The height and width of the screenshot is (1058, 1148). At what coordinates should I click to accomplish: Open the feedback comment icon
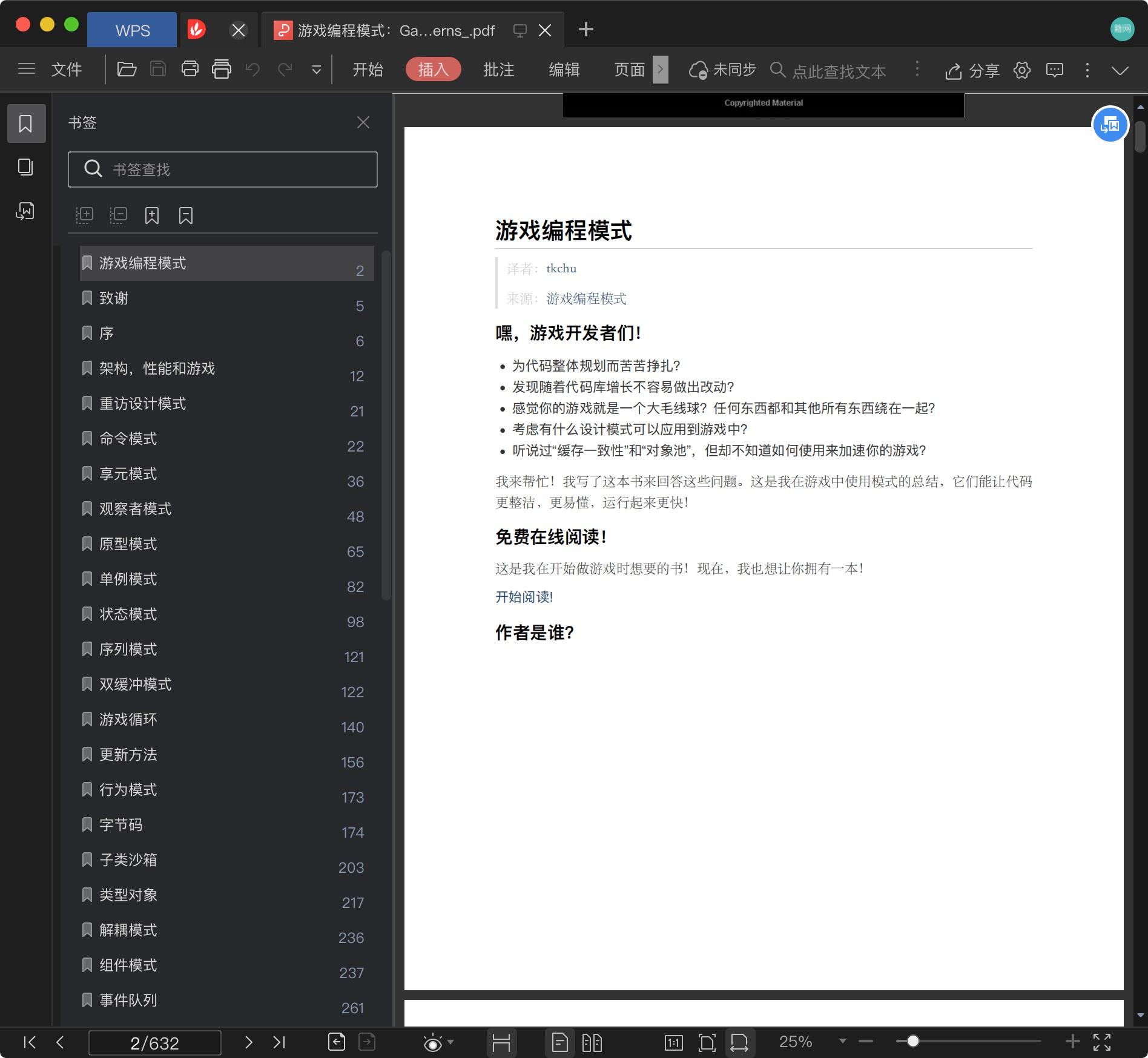1055,70
